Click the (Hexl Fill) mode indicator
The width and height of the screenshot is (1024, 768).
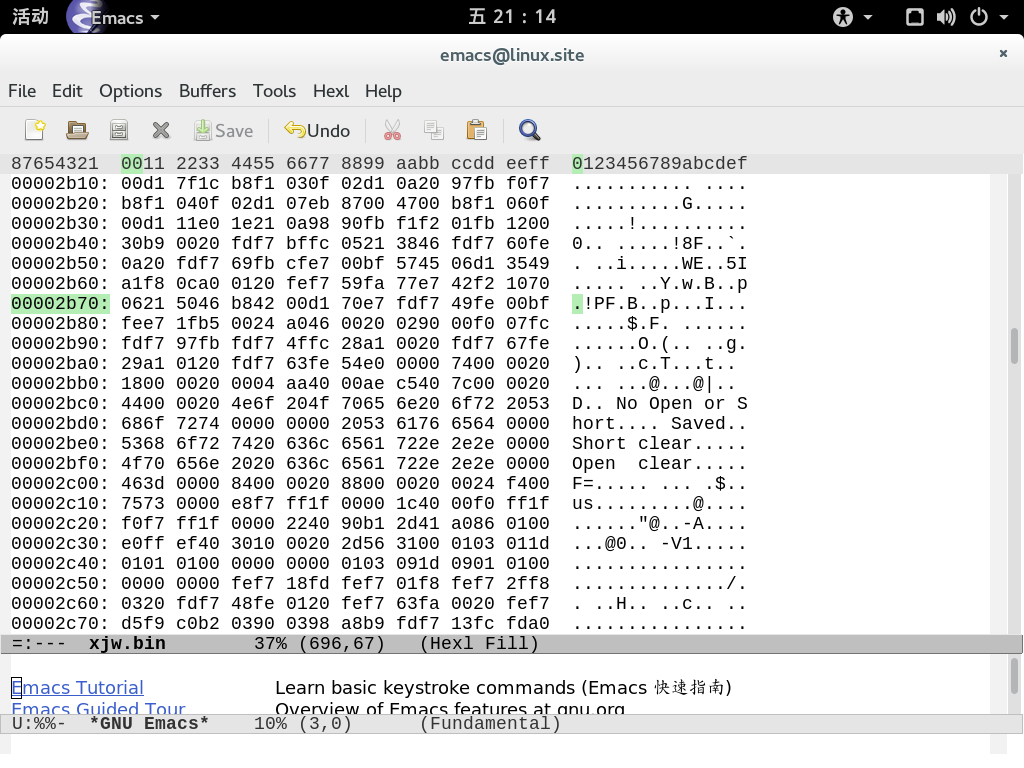pyautogui.click(x=479, y=644)
